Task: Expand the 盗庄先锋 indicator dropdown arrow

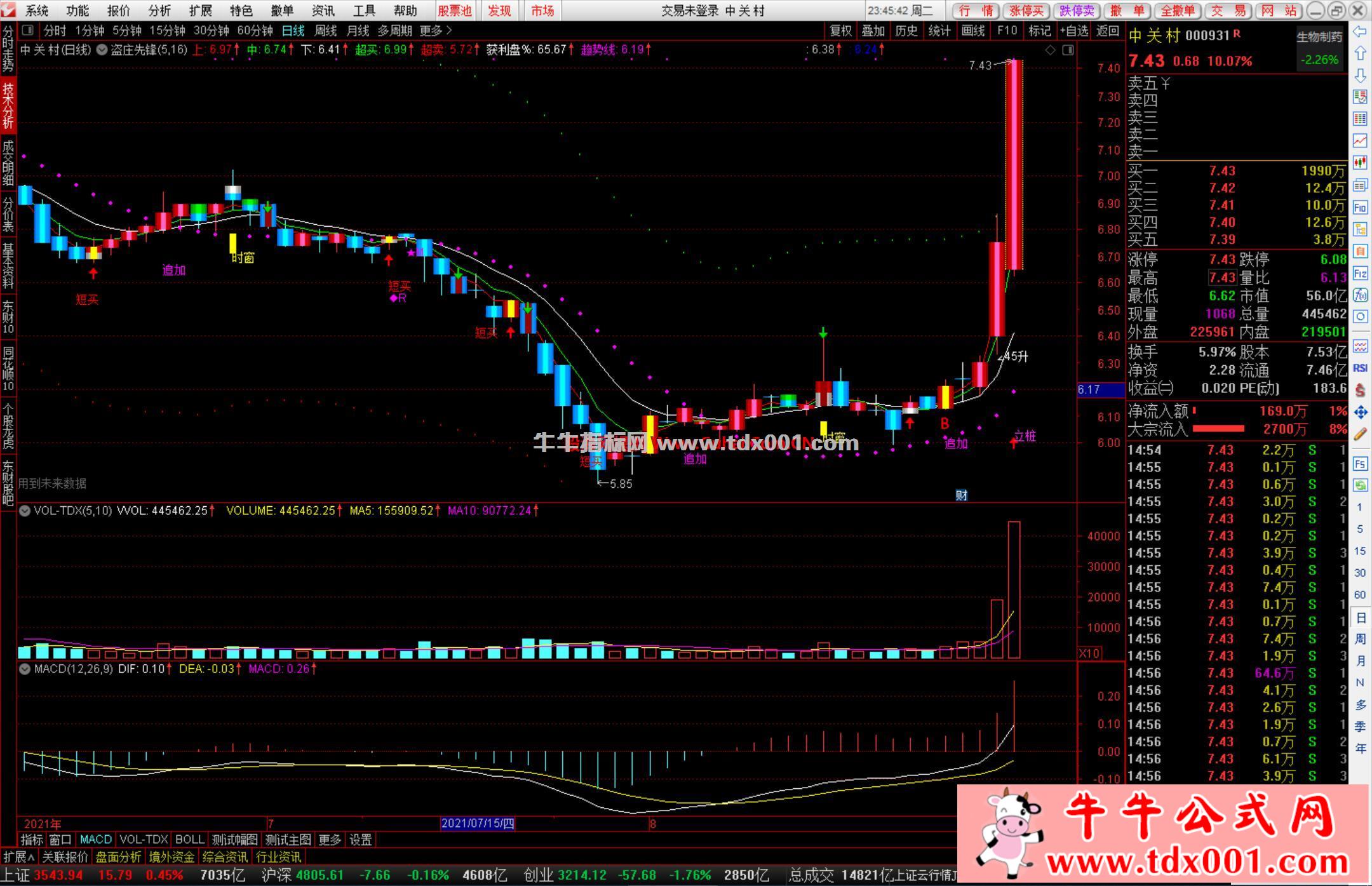Action: tap(102, 50)
